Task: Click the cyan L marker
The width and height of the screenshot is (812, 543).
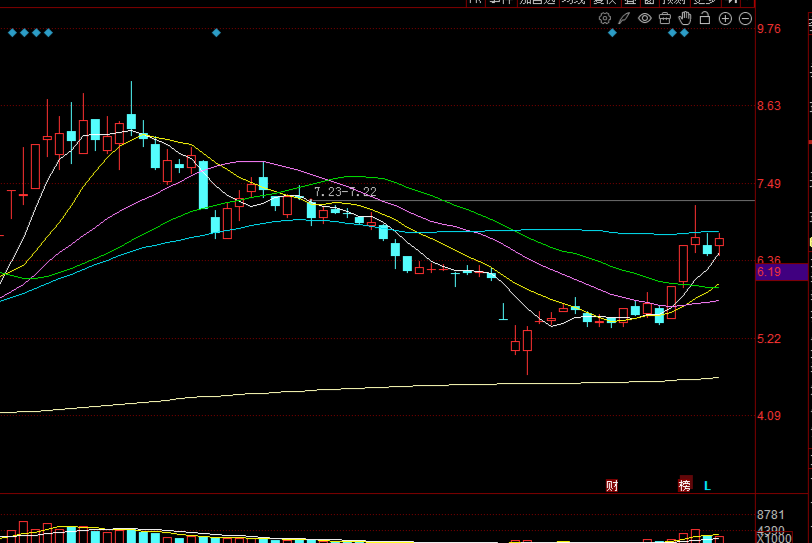Action: [707, 486]
